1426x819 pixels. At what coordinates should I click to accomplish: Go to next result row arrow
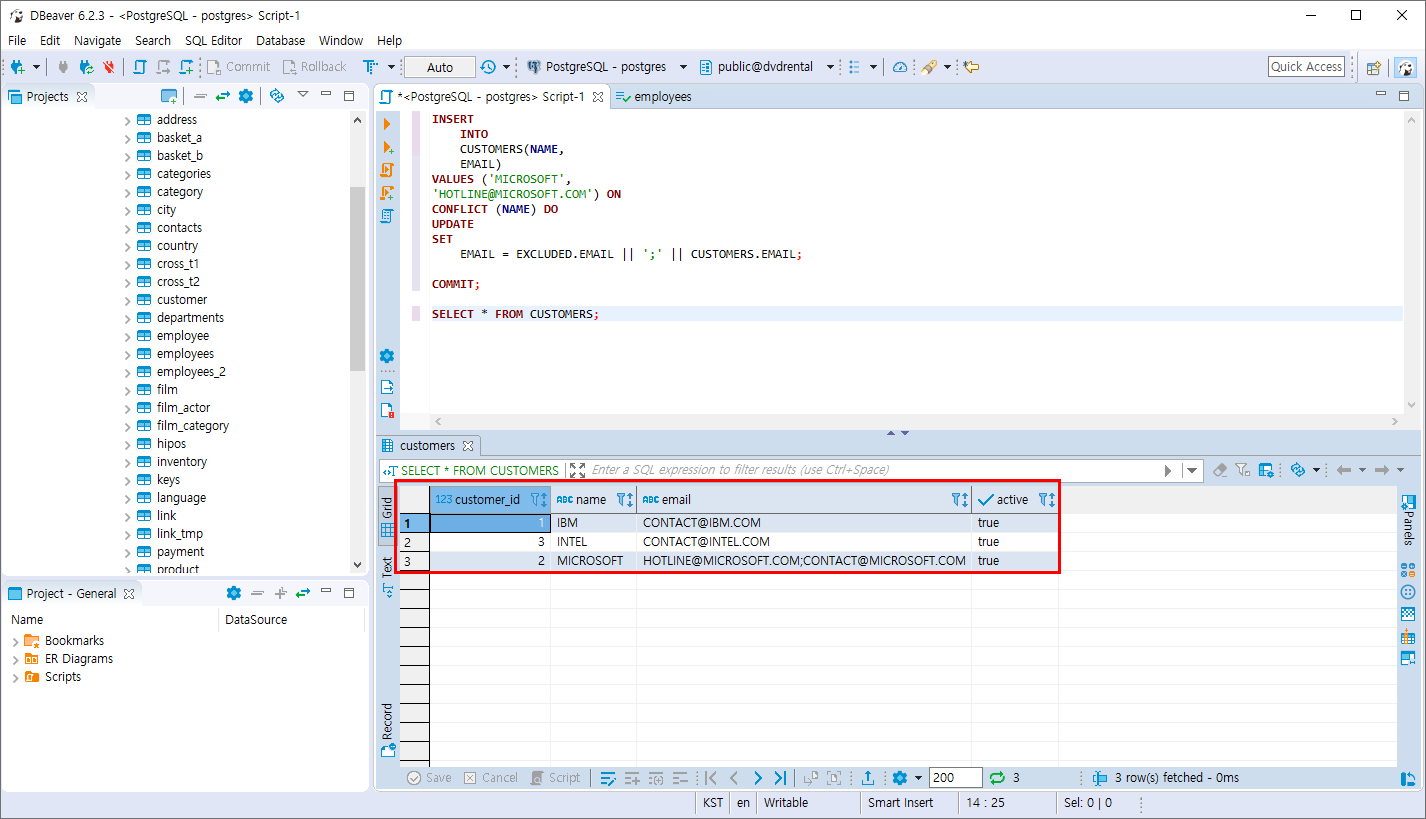click(x=757, y=778)
